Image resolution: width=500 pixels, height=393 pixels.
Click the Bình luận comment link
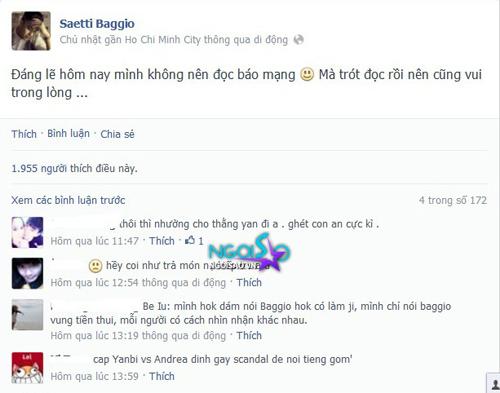(68, 134)
